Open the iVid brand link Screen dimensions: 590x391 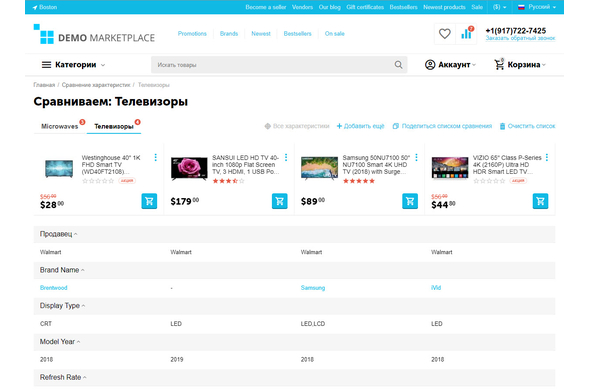point(436,288)
